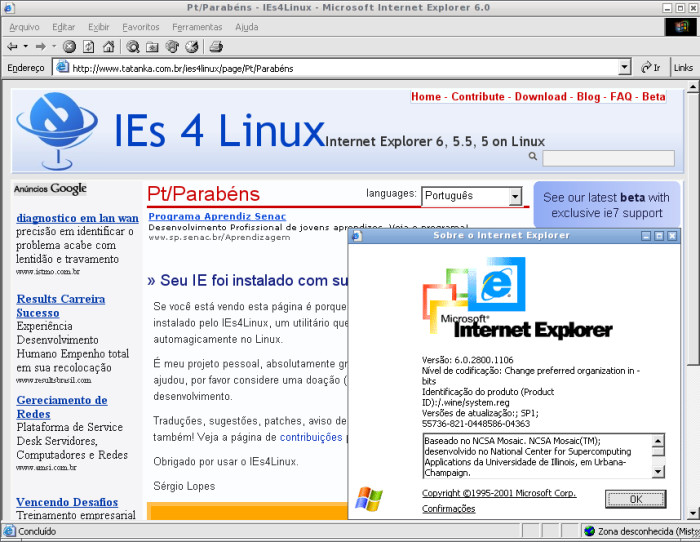
Task: Open the Search toolbar icon
Action: point(133,46)
